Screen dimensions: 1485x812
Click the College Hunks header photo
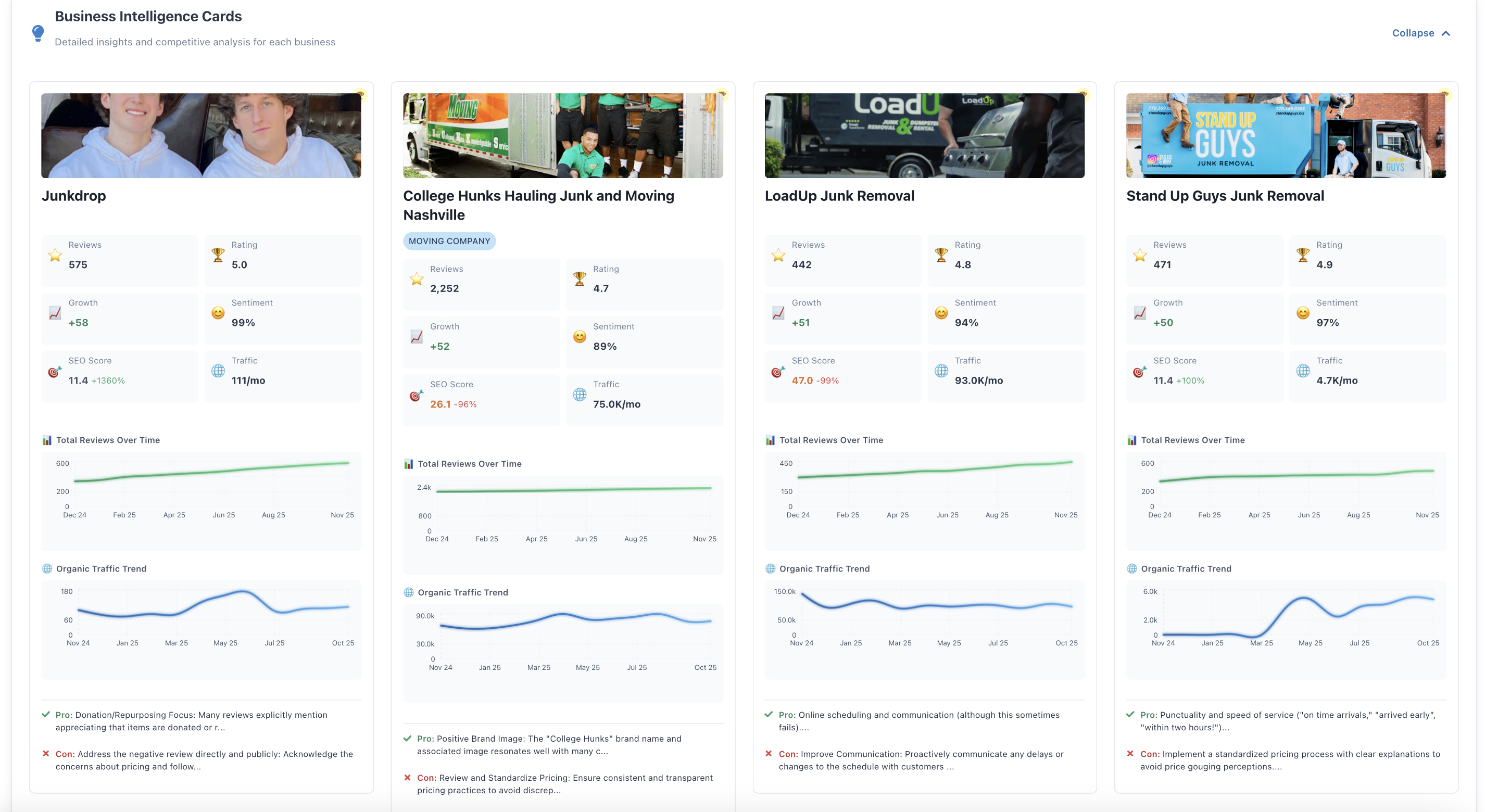563,135
